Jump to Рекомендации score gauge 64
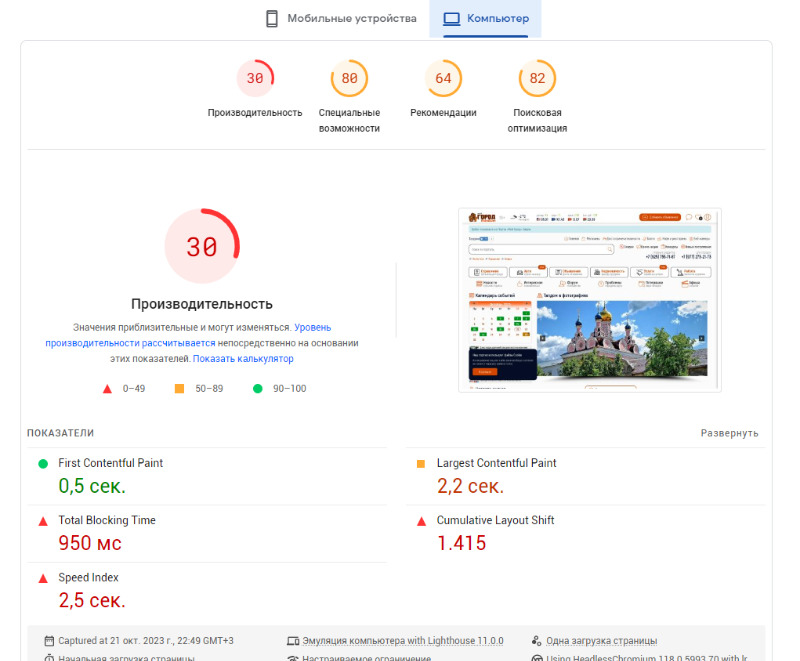Image resolution: width=800 pixels, height=661 pixels. point(443,79)
